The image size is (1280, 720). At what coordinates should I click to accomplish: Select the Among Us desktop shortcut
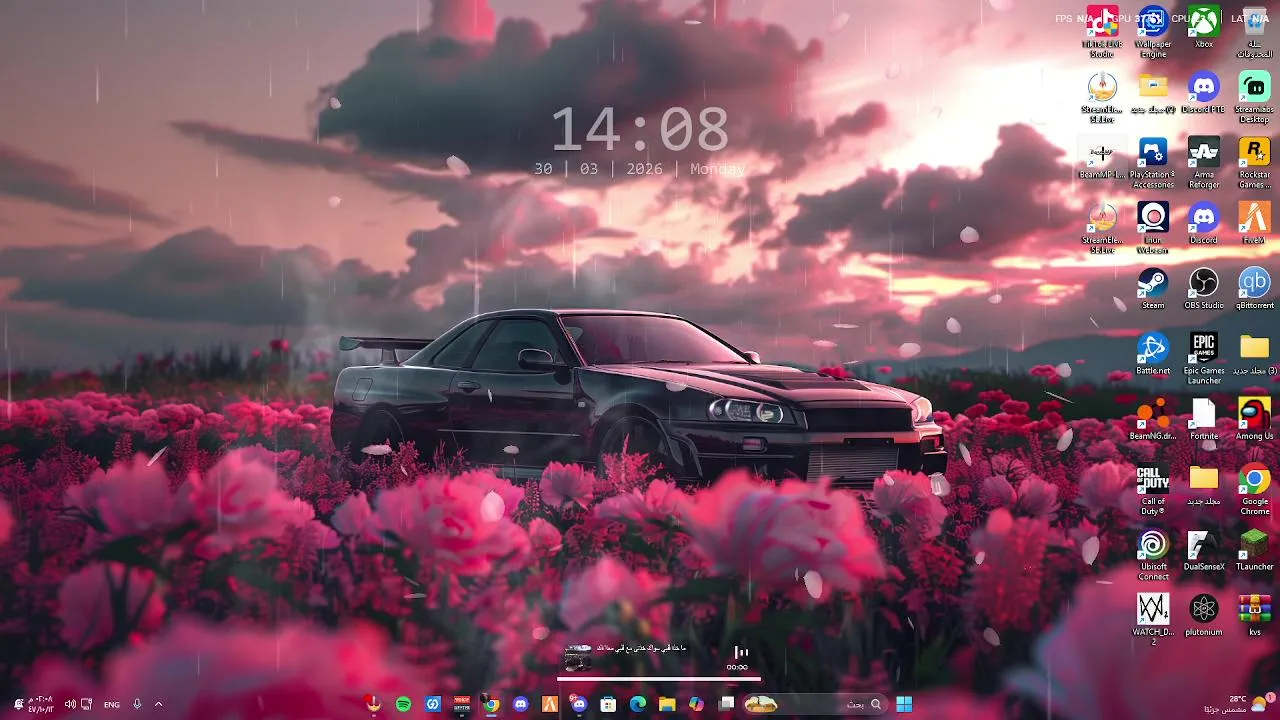pos(1255,418)
